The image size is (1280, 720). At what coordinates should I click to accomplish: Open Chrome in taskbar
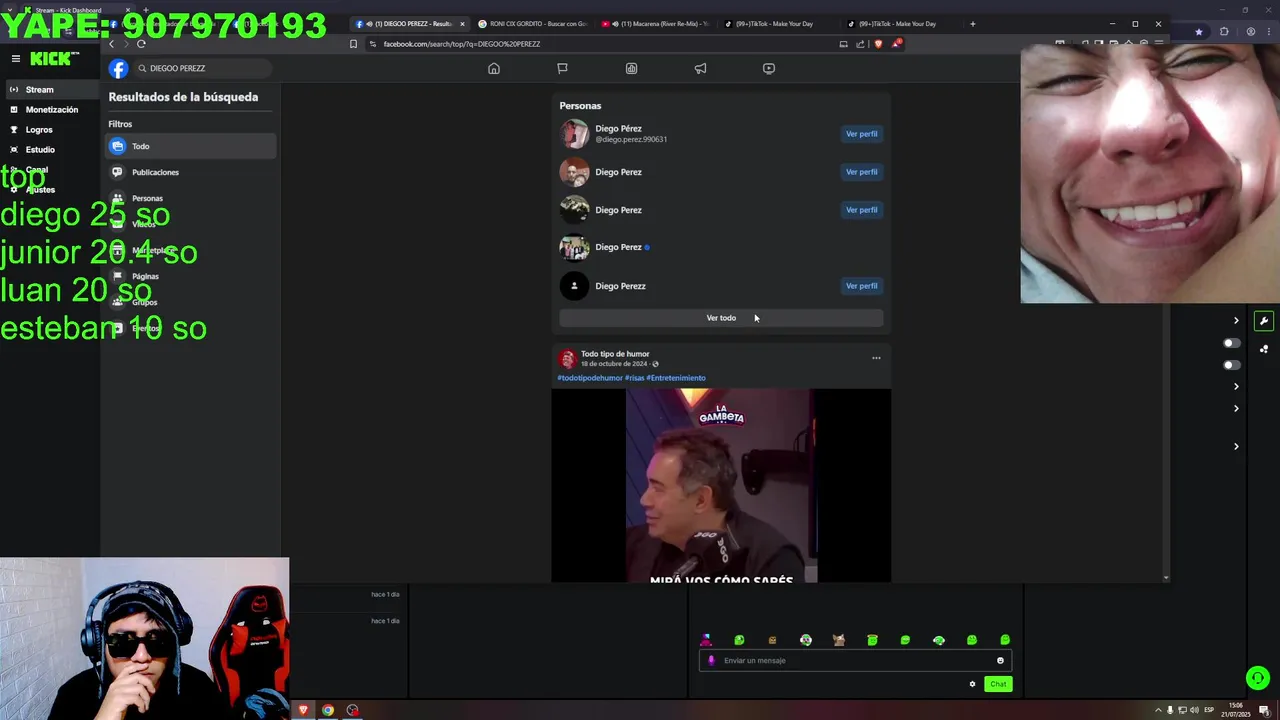(327, 710)
